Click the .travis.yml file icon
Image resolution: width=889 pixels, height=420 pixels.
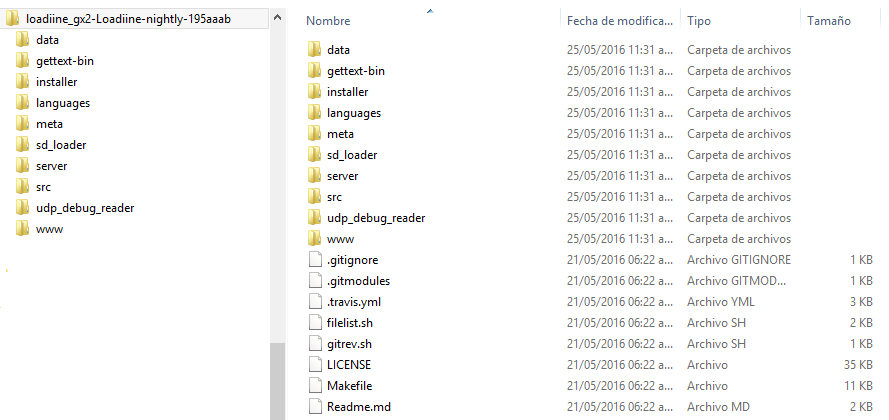tap(315, 302)
